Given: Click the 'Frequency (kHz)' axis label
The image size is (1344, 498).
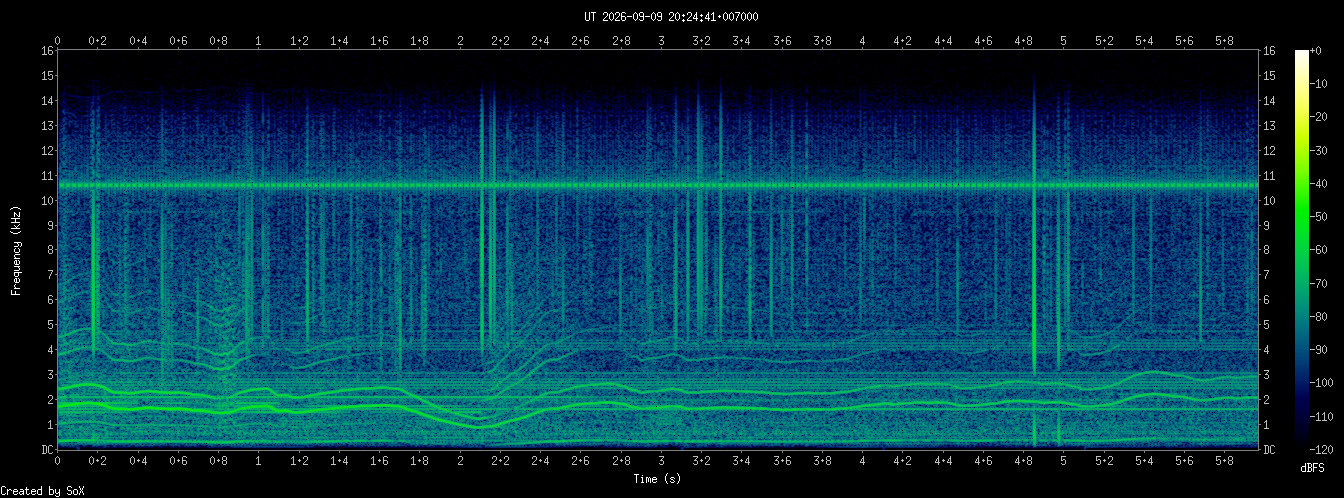Looking at the screenshot, I should (16, 250).
